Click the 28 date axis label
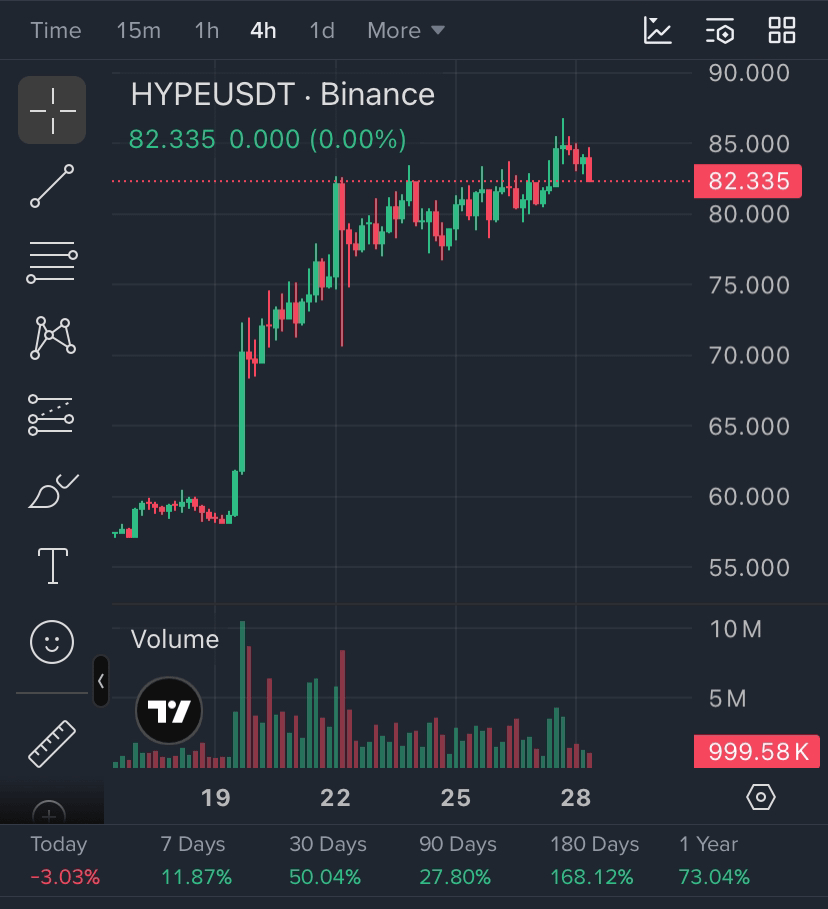Image resolution: width=828 pixels, height=909 pixels. coord(576,798)
